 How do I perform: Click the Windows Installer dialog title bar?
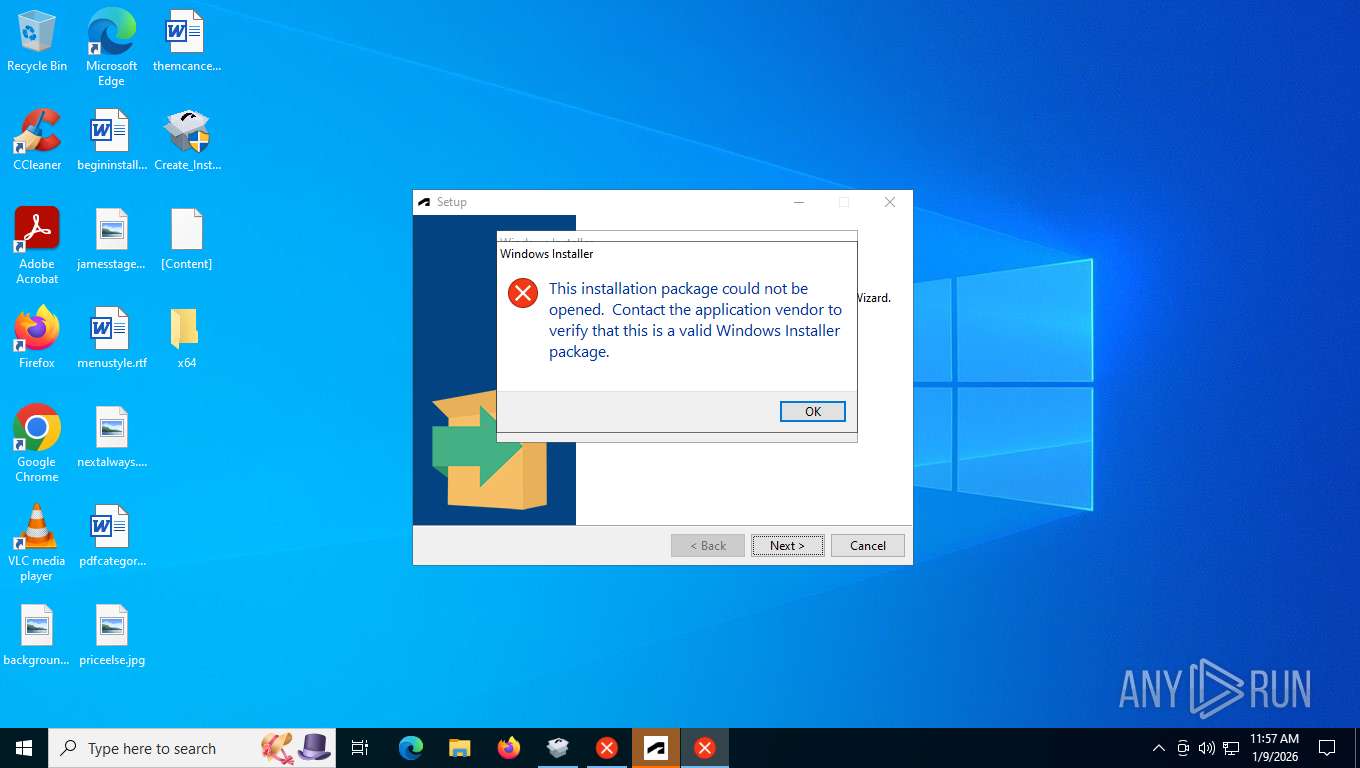tap(677, 254)
